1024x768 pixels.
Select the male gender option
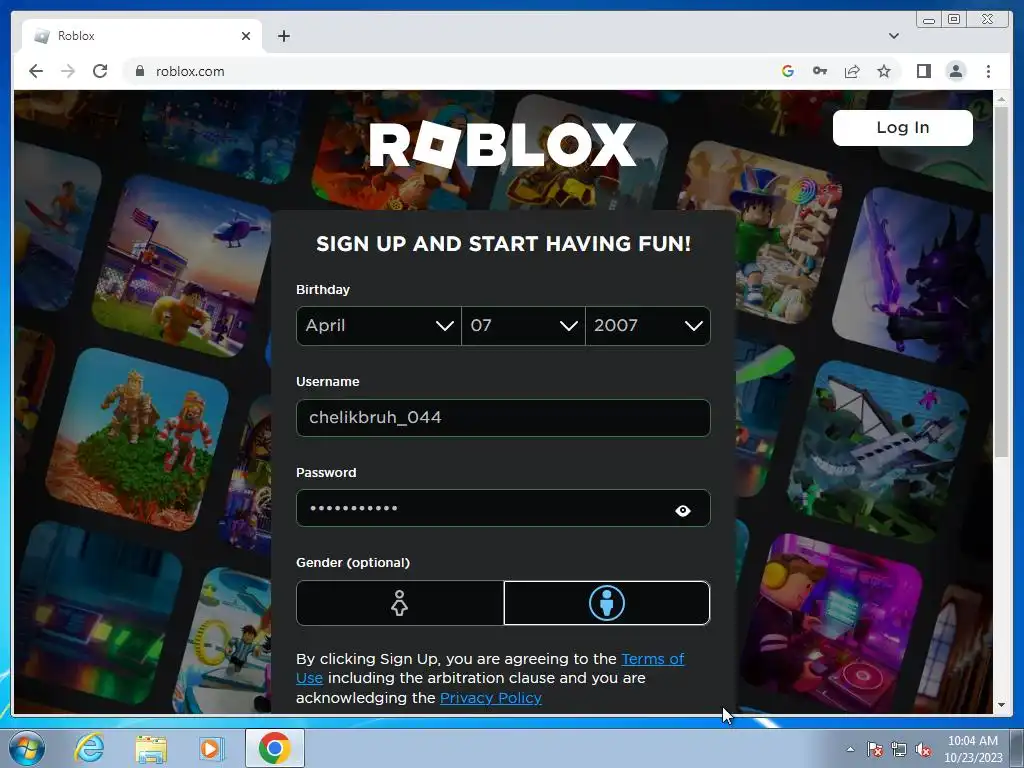pos(607,603)
